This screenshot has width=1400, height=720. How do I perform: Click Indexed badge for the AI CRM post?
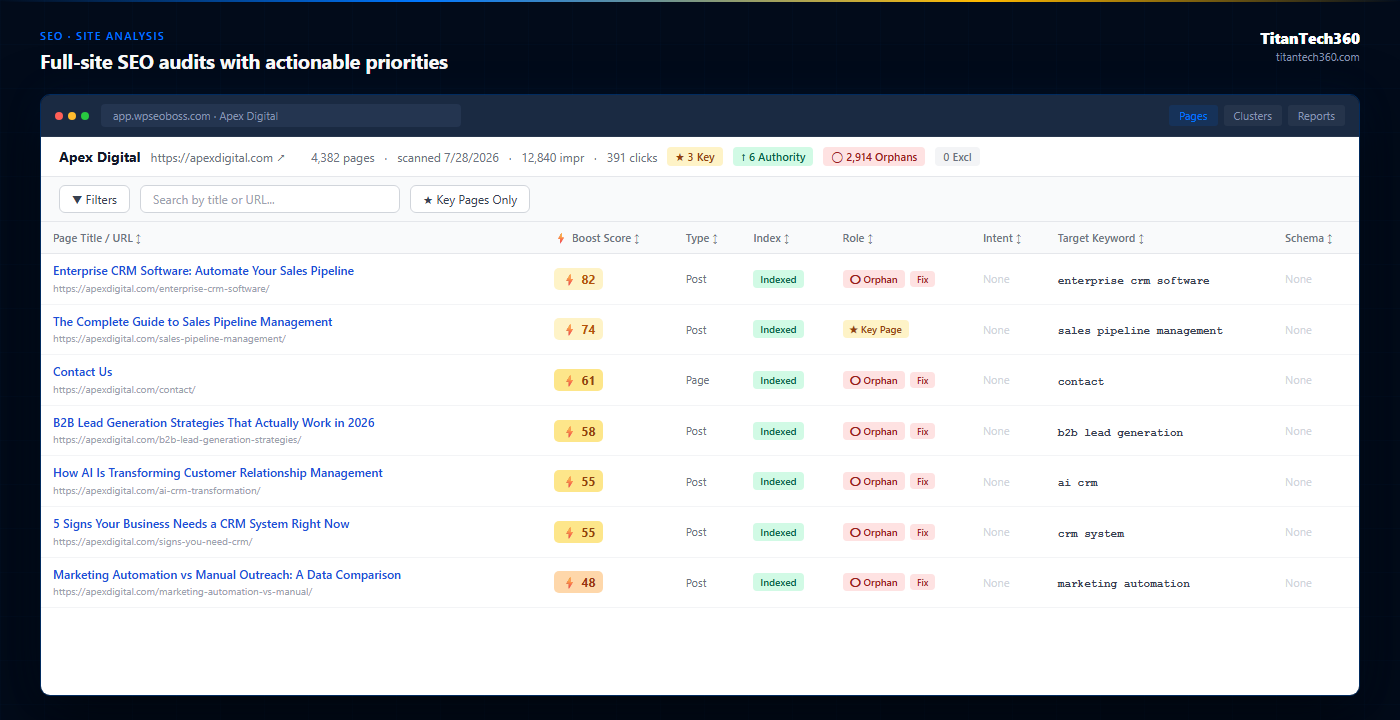(x=778, y=482)
